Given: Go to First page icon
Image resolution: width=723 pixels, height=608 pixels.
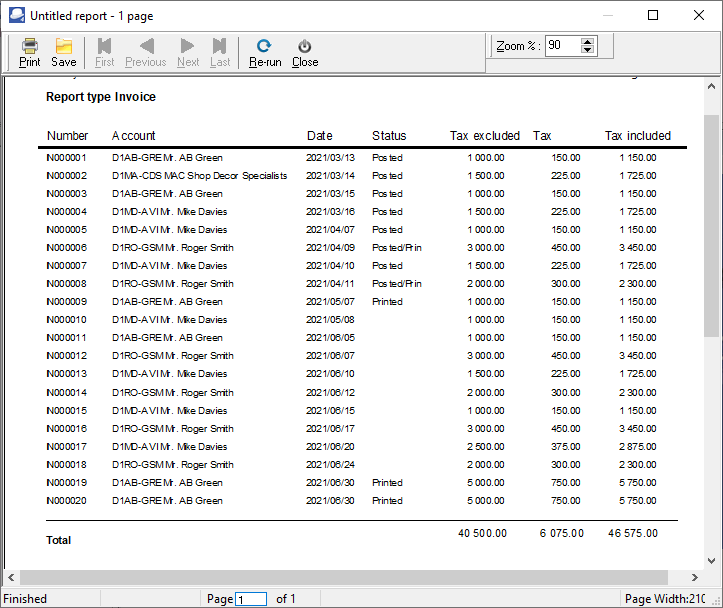Looking at the screenshot, I should tap(105, 46).
